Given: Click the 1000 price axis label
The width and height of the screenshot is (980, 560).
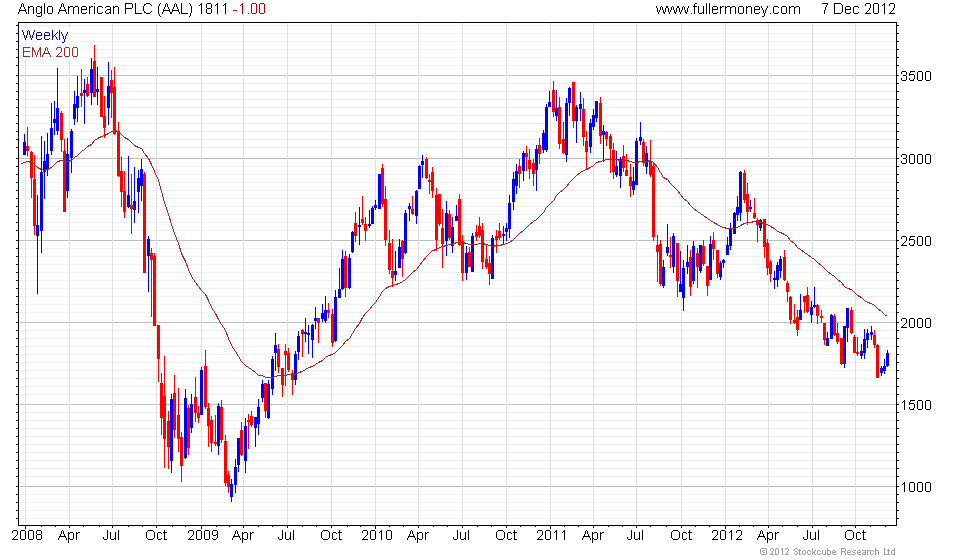Looking at the screenshot, I should [915, 488].
